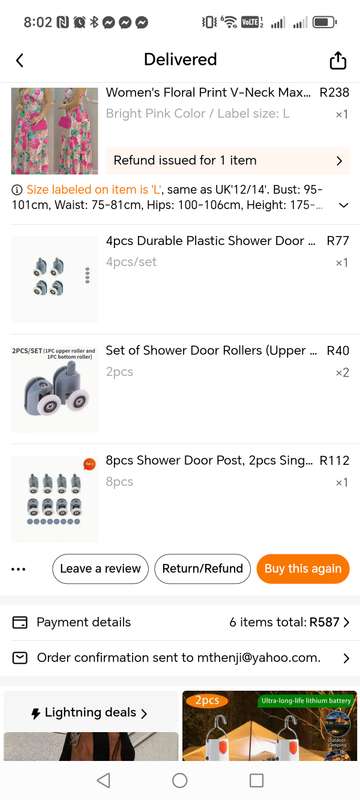Tap the orange Buy this again button
This screenshot has height=800, width=360.
pos(303,569)
